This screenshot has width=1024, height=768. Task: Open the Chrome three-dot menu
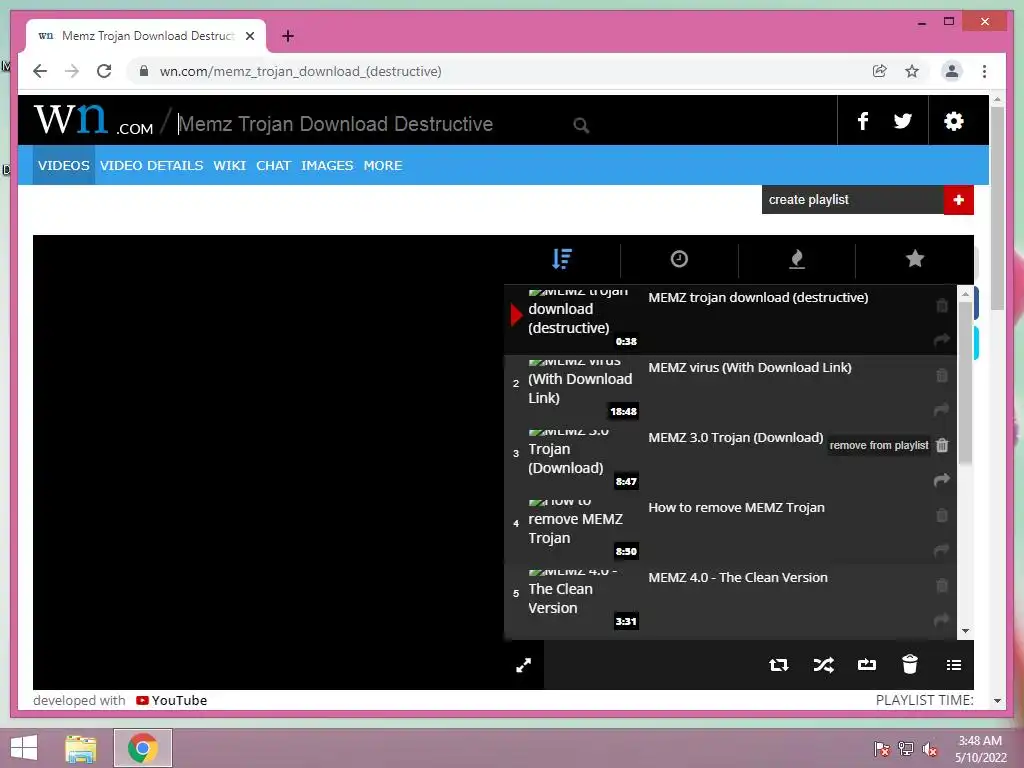[984, 71]
